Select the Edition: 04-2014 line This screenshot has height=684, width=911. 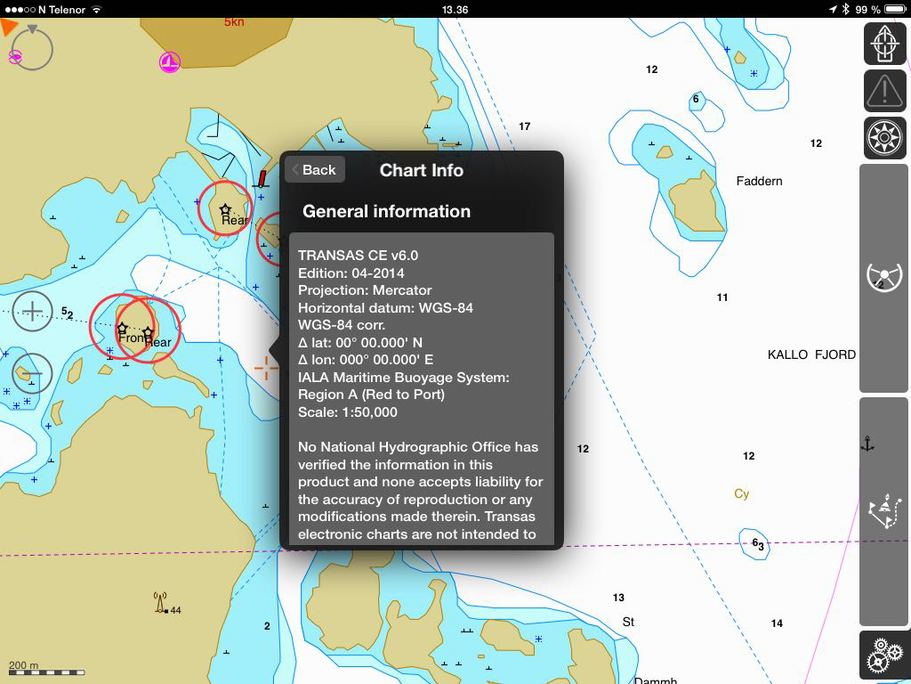(x=351, y=273)
